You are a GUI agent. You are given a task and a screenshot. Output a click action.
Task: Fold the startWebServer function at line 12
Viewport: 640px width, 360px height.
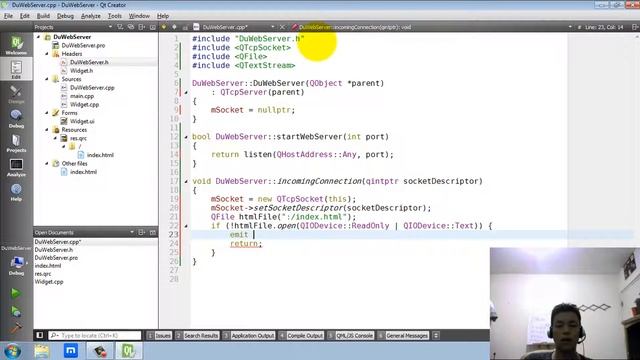click(186, 137)
